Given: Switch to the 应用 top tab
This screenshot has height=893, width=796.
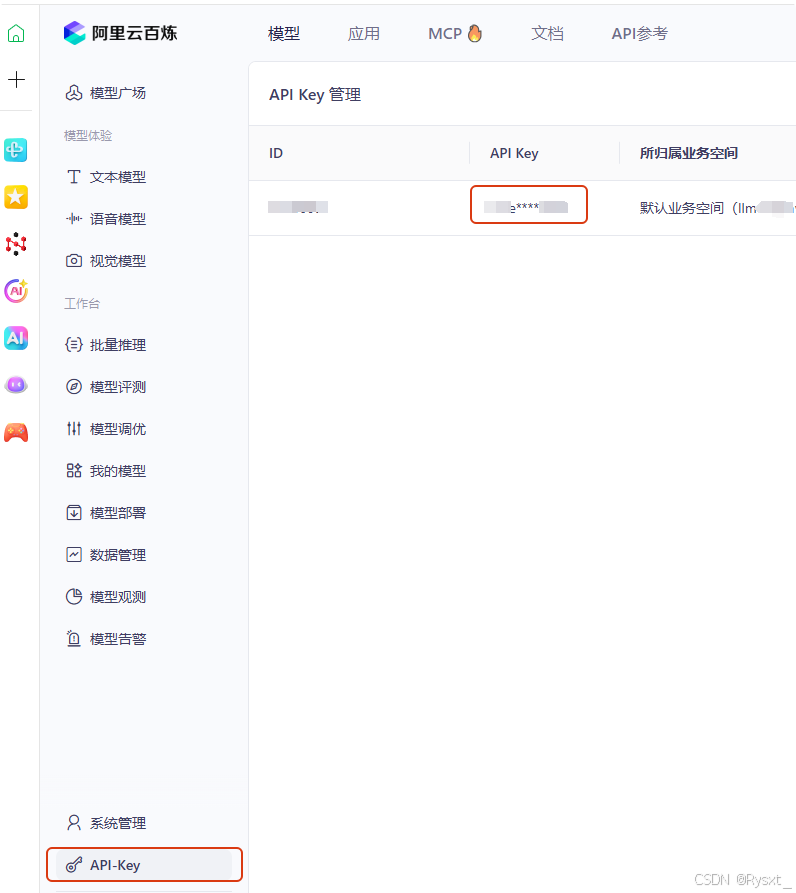Looking at the screenshot, I should [364, 34].
